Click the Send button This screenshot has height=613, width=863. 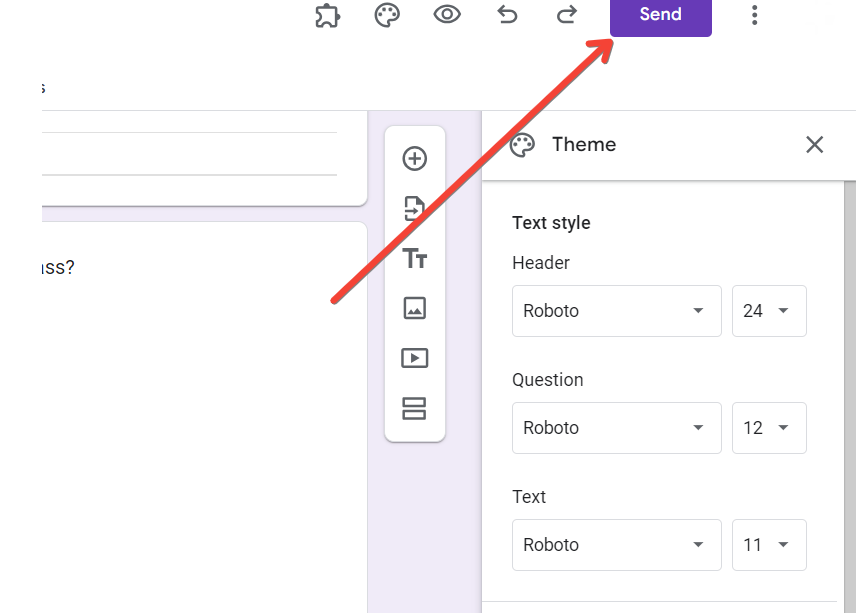660,16
